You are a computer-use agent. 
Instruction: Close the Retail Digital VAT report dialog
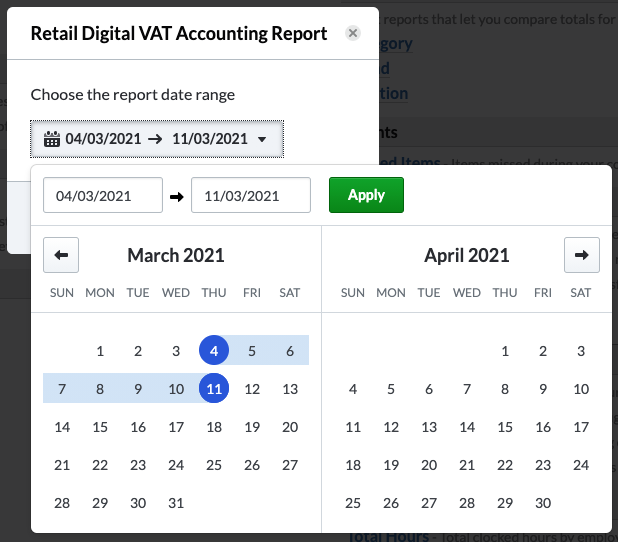pyautogui.click(x=352, y=33)
